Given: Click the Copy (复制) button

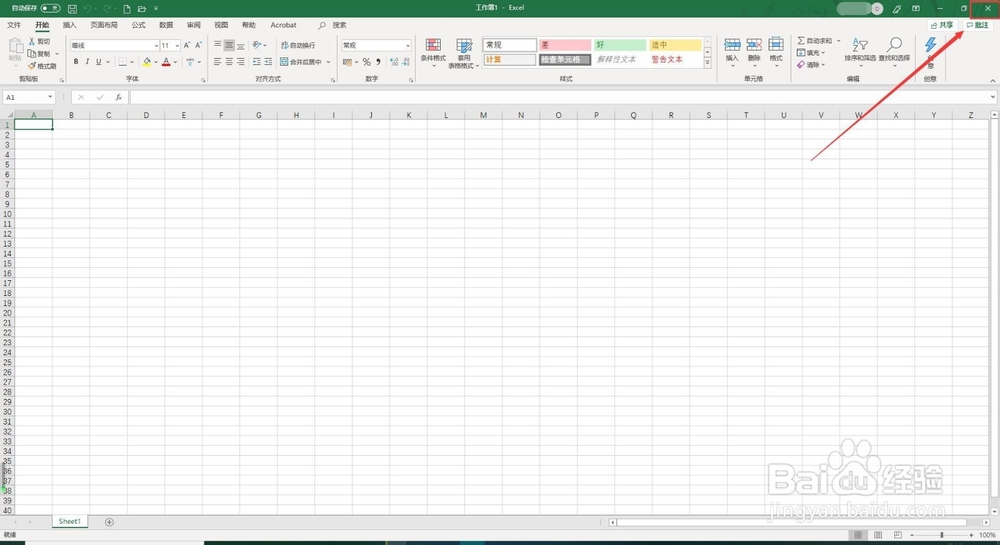Looking at the screenshot, I should 40,54.
